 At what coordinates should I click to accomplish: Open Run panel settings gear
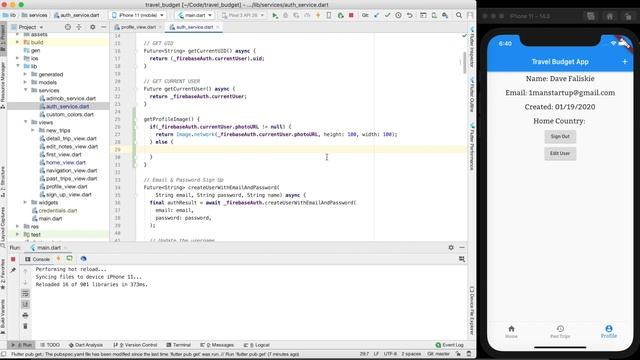tap(451, 247)
